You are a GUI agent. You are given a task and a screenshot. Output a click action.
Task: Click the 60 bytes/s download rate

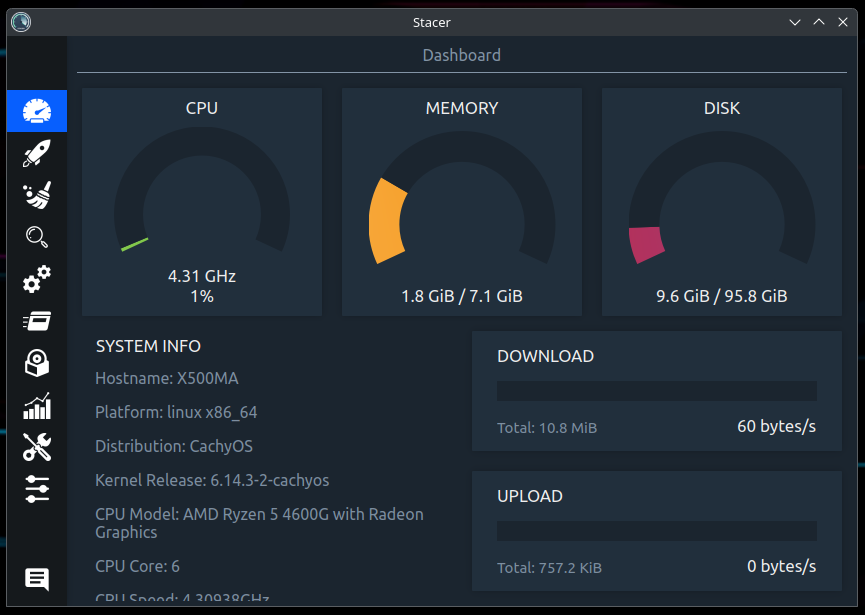coord(776,426)
